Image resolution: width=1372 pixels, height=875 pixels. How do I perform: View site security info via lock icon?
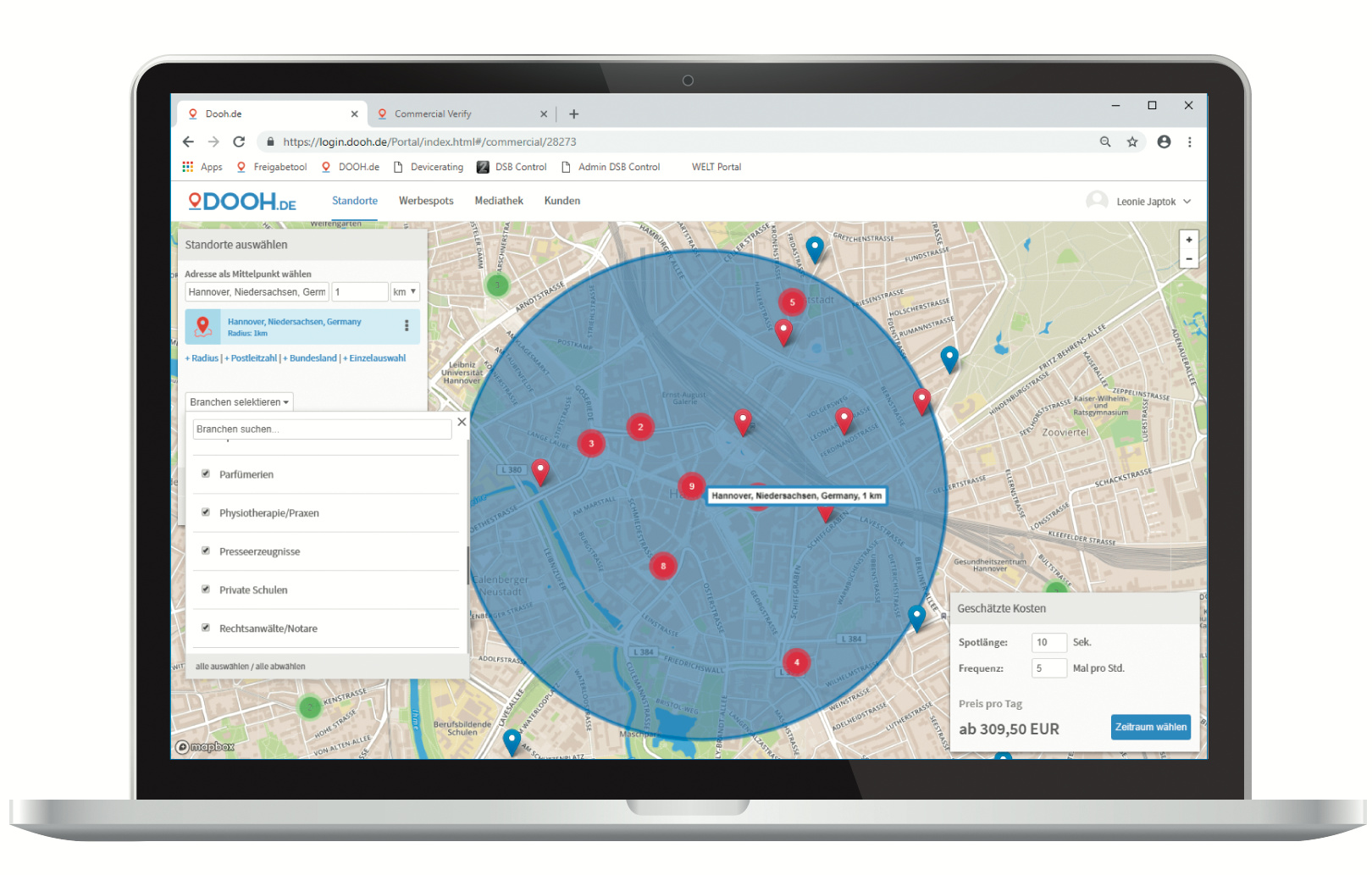tap(269, 141)
